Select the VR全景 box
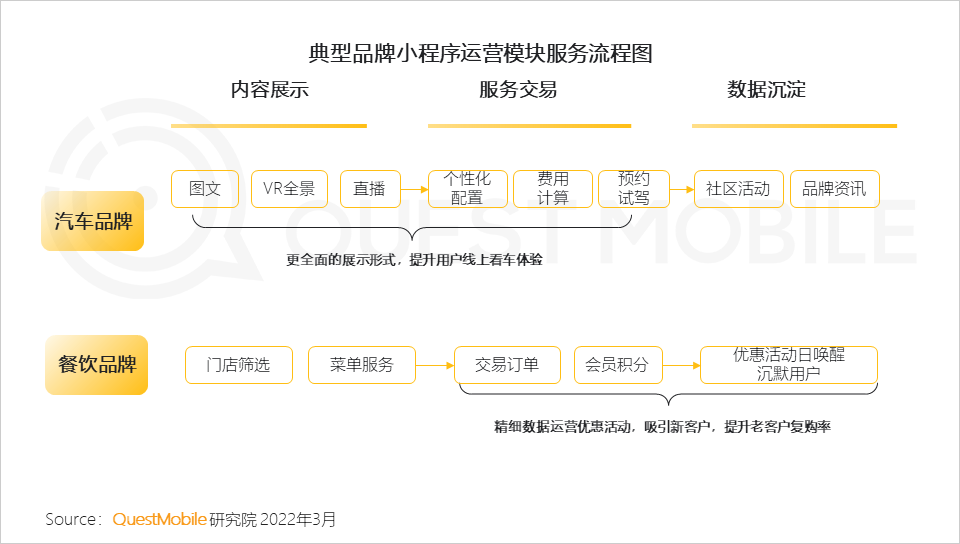The height and width of the screenshot is (544, 960). tap(289, 189)
